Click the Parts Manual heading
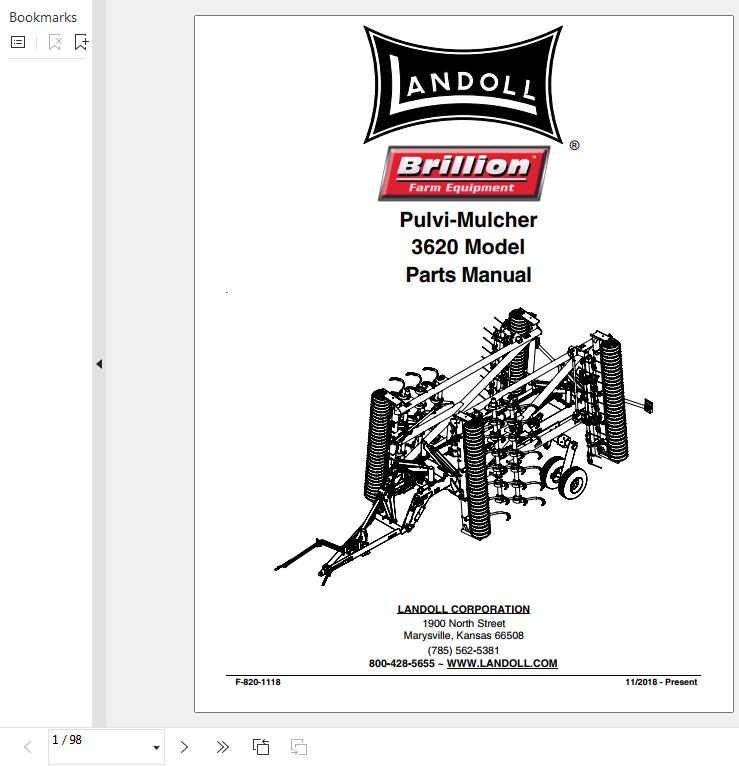The image size is (739, 766). pyautogui.click(x=468, y=275)
